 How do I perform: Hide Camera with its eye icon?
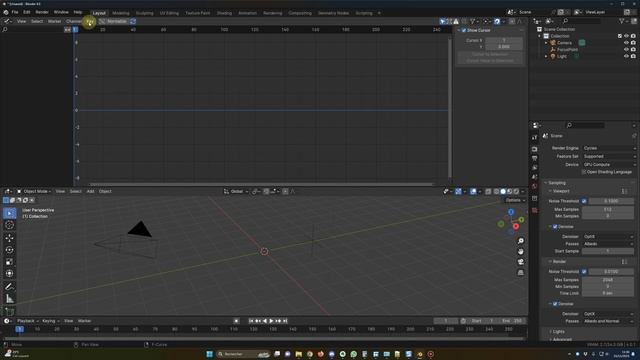click(626, 43)
